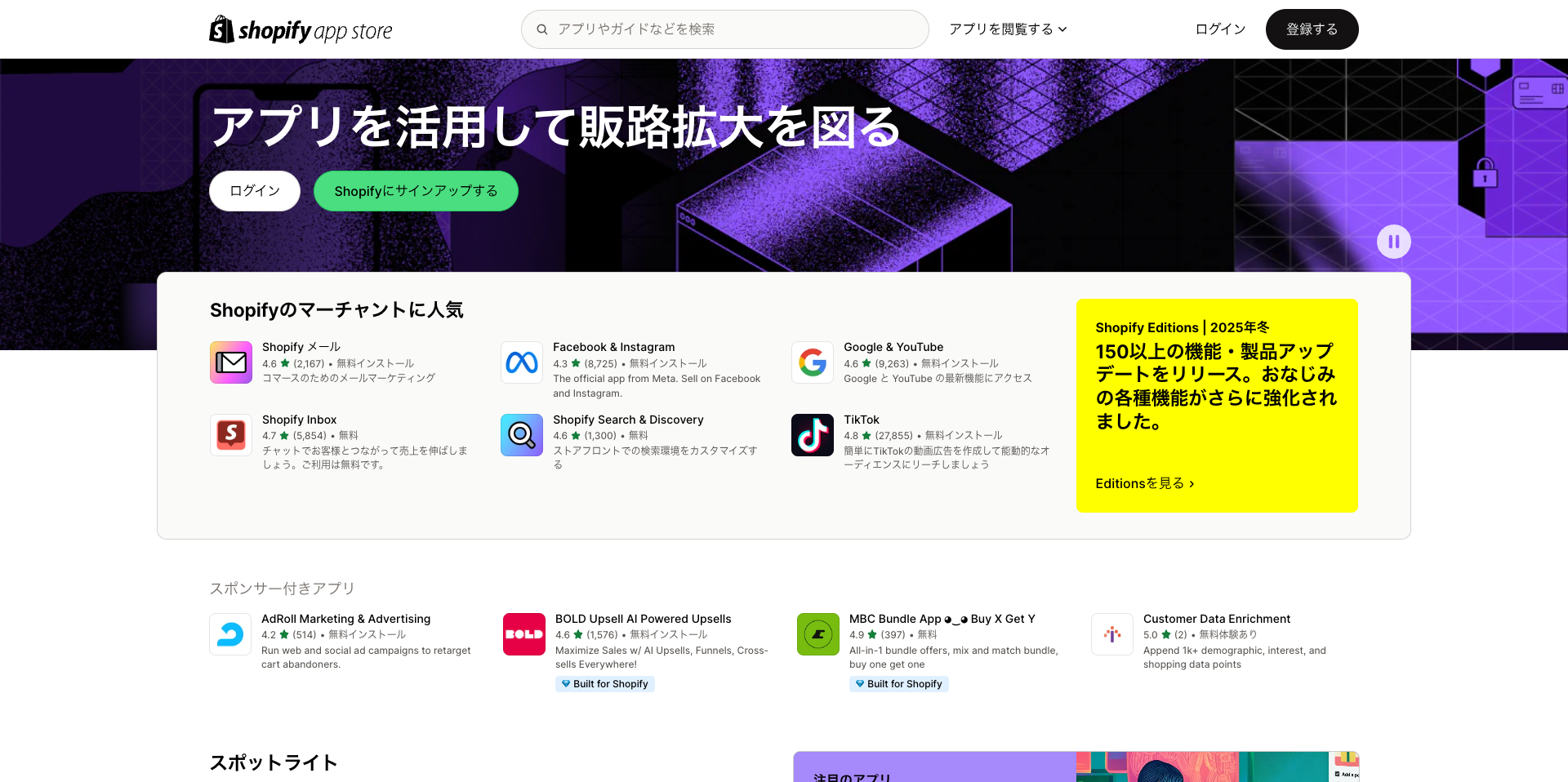
Task: Open the MBC Bundle App green icon
Action: coord(818,634)
